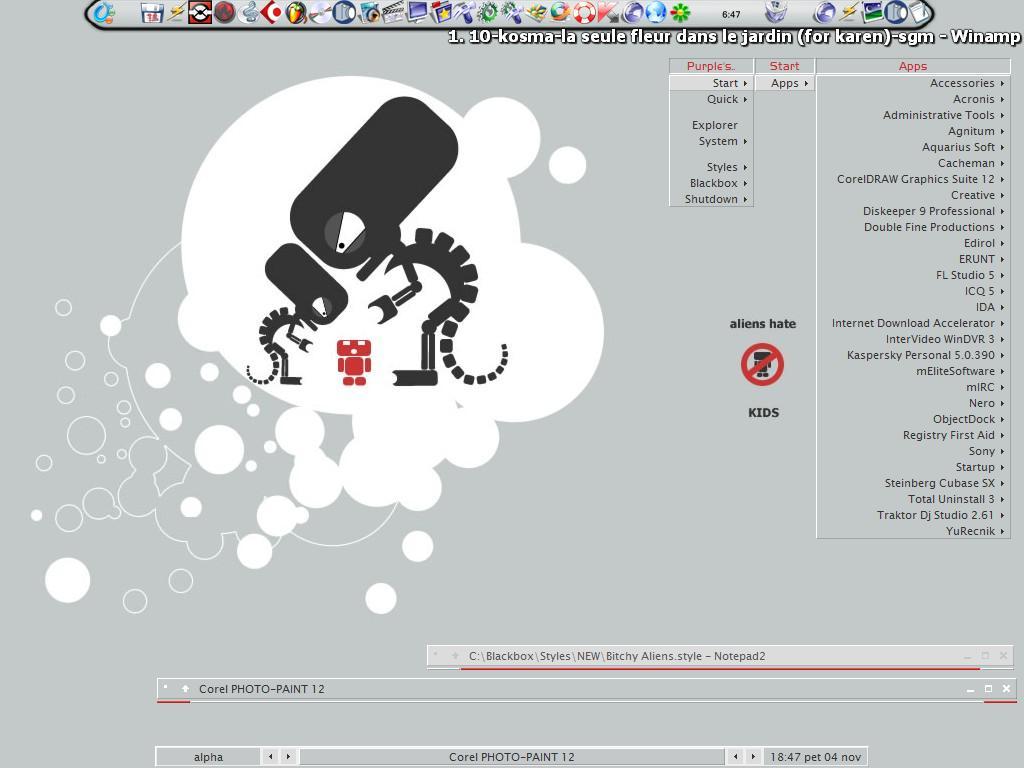Expand Administrative Tools submenu arrow

[x=1002, y=116]
